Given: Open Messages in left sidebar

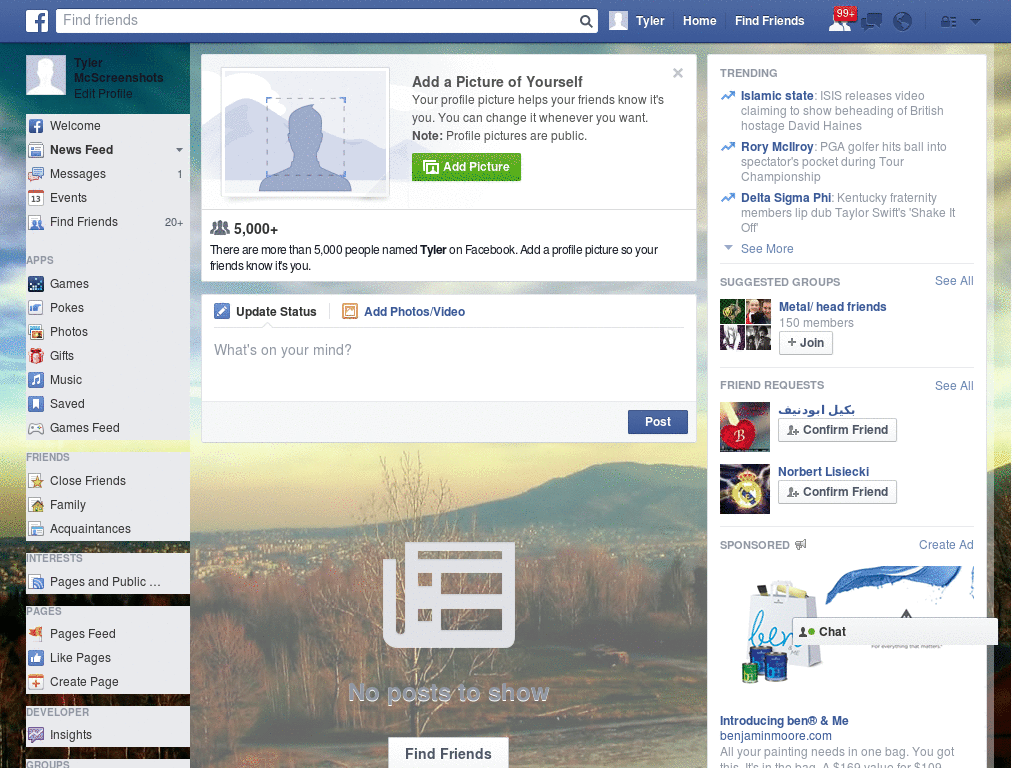Looking at the screenshot, I should (x=108, y=174).
